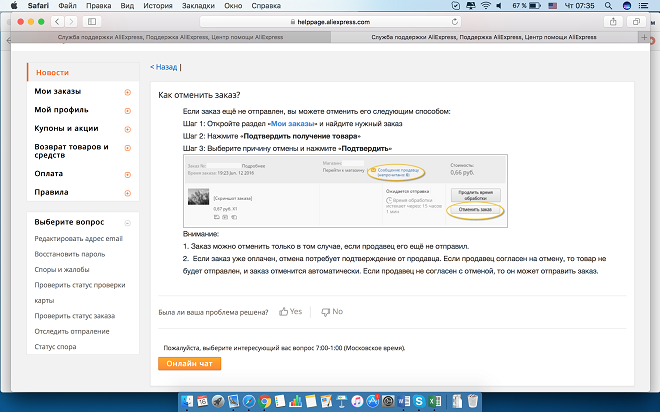
Task: Click the thumbs-up Yes feedback icon
Action: [285, 312]
